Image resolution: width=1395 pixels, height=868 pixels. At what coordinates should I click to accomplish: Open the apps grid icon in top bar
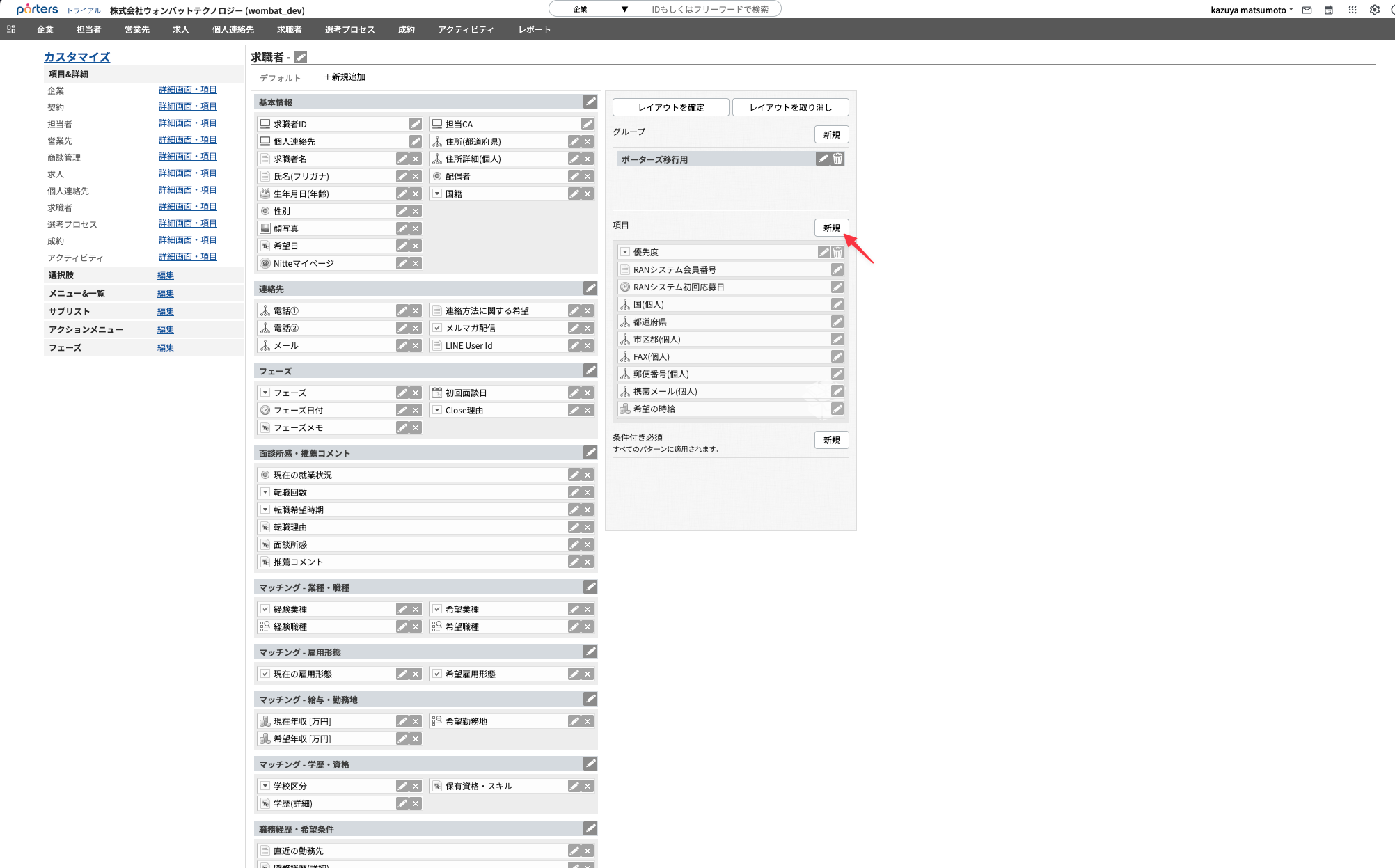1352,10
